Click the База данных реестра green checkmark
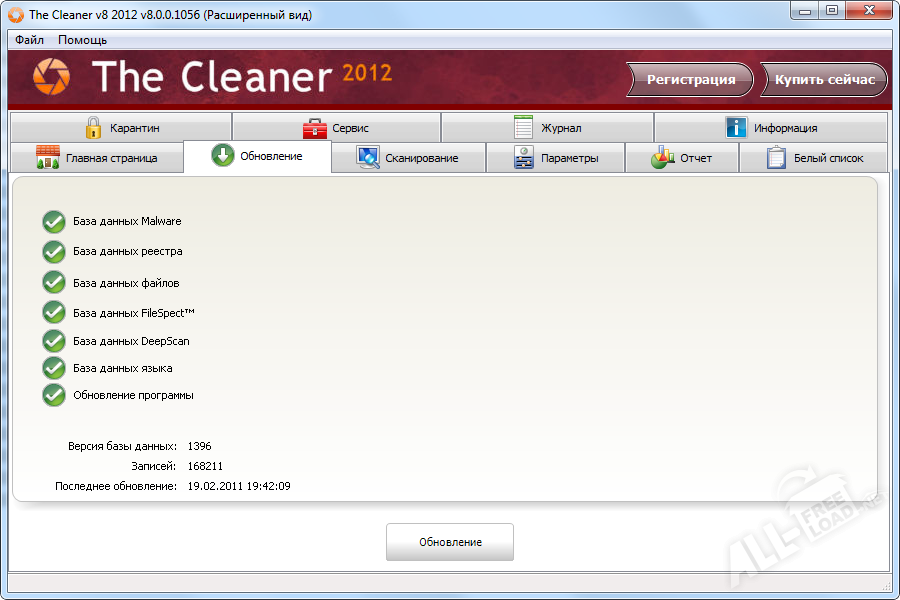The image size is (900, 600). 54,252
